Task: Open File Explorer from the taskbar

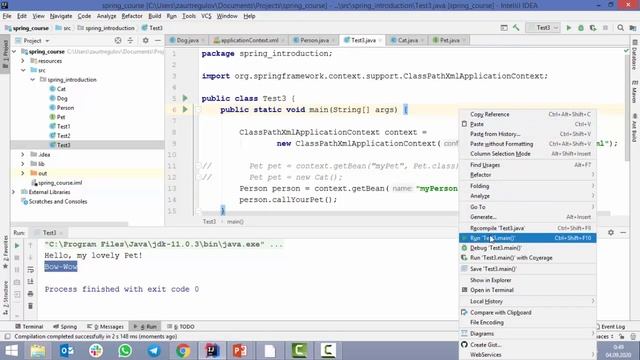Action: point(38,351)
